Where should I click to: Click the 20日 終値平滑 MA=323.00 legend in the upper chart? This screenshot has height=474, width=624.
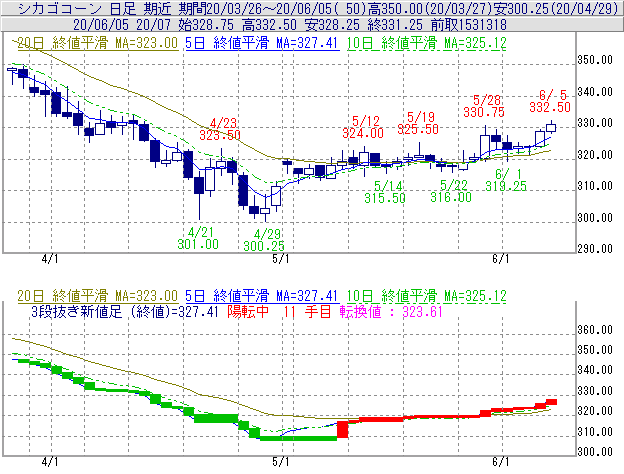point(97,43)
